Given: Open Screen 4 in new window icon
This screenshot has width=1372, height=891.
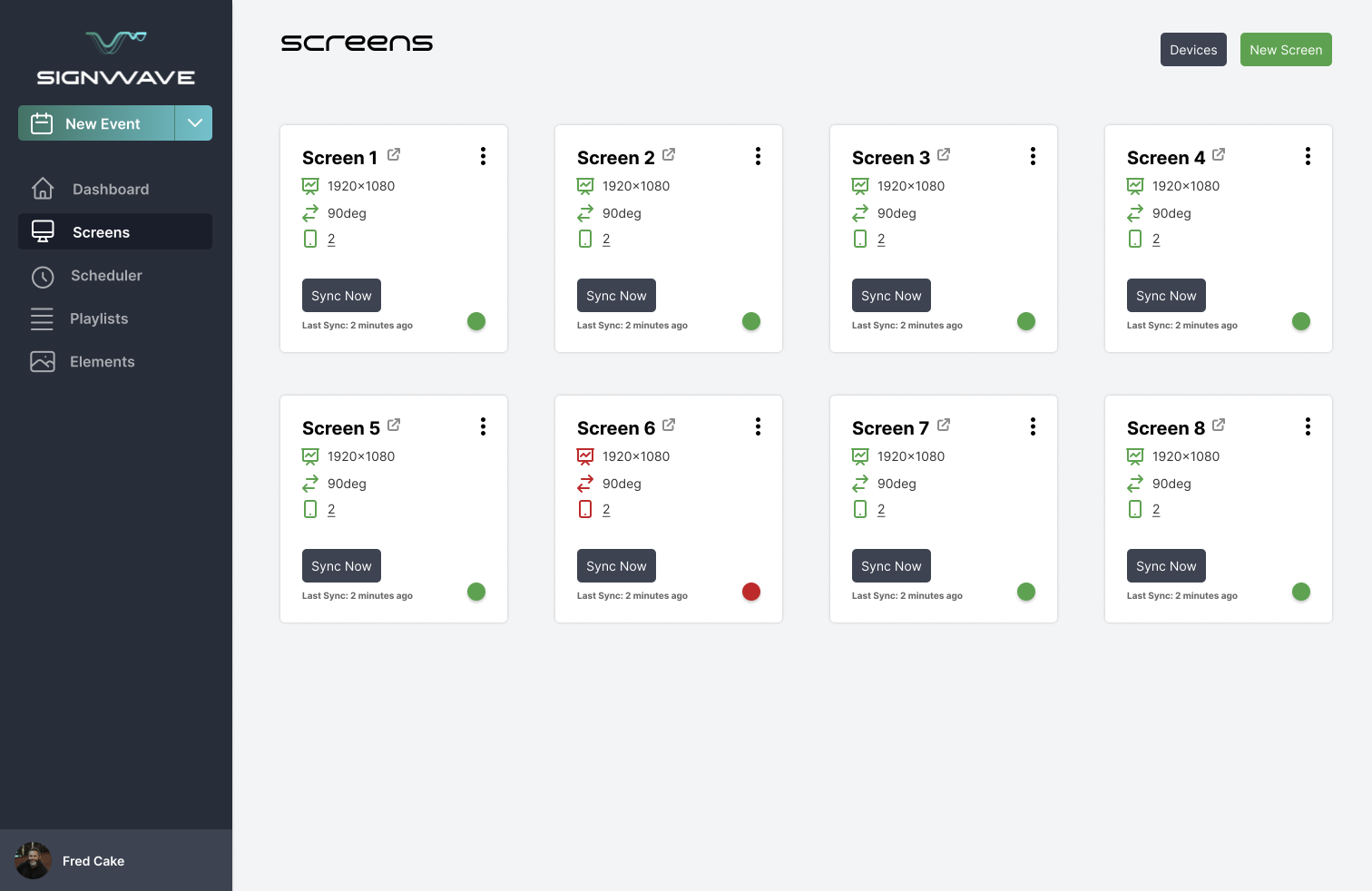Looking at the screenshot, I should coord(1219,154).
